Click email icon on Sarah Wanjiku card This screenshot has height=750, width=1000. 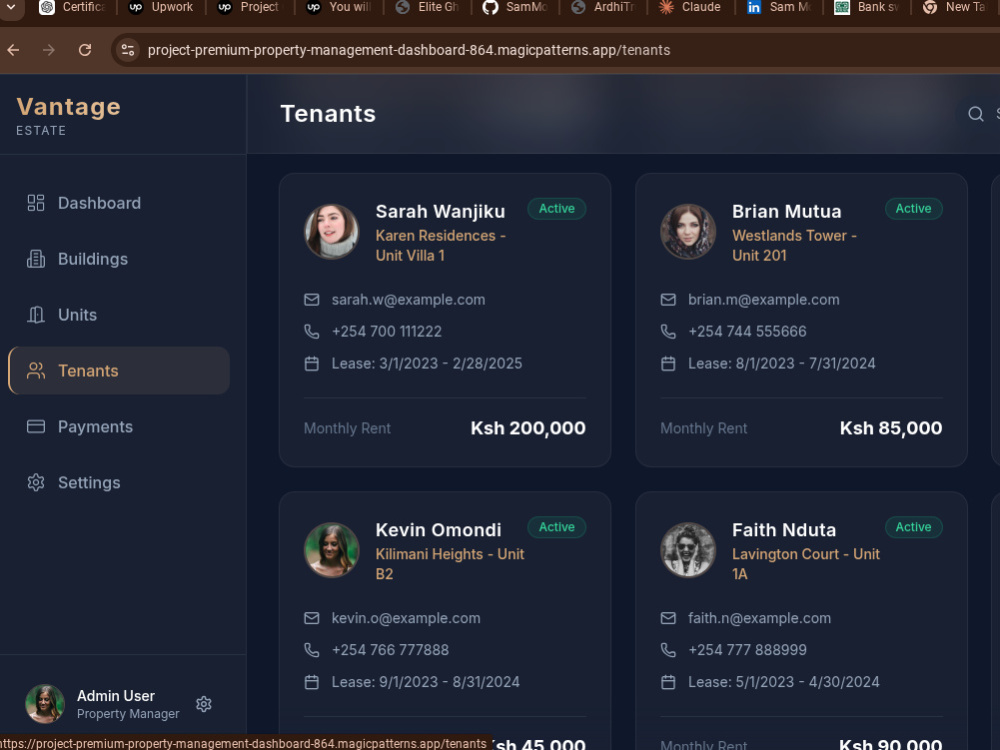(311, 300)
